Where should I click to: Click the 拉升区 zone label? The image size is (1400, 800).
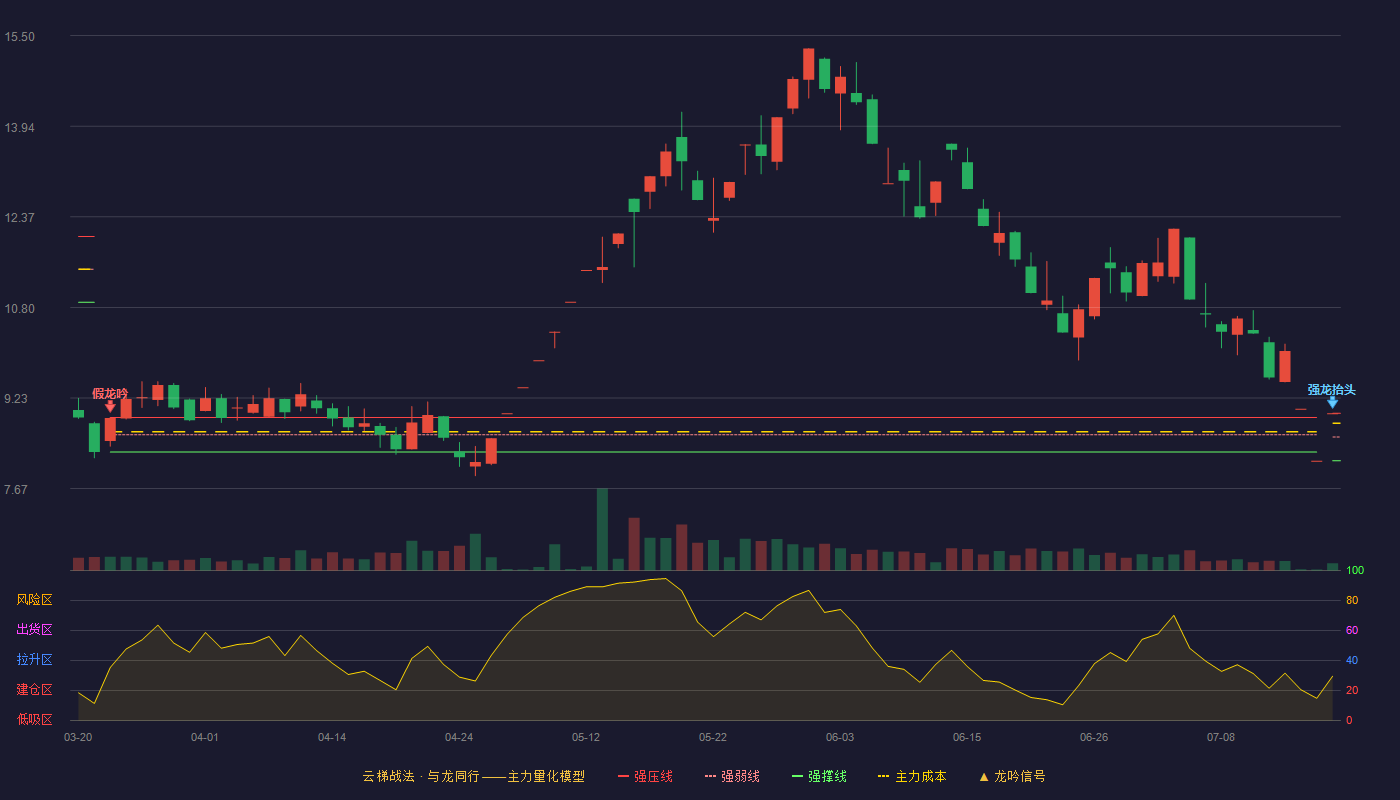(x=34, y=660)
